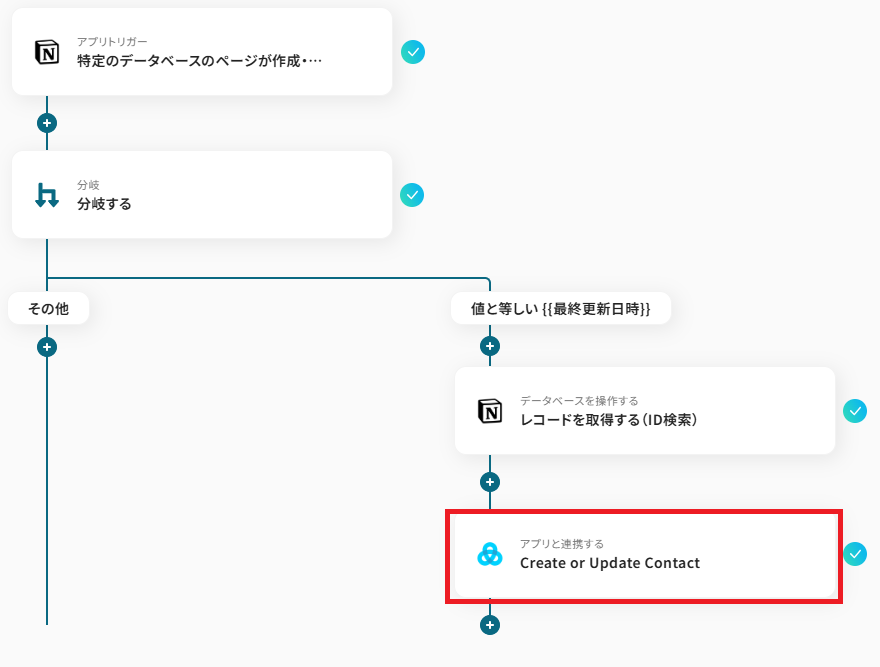Add a step under the その他 branch

click(x=47, y=347)
